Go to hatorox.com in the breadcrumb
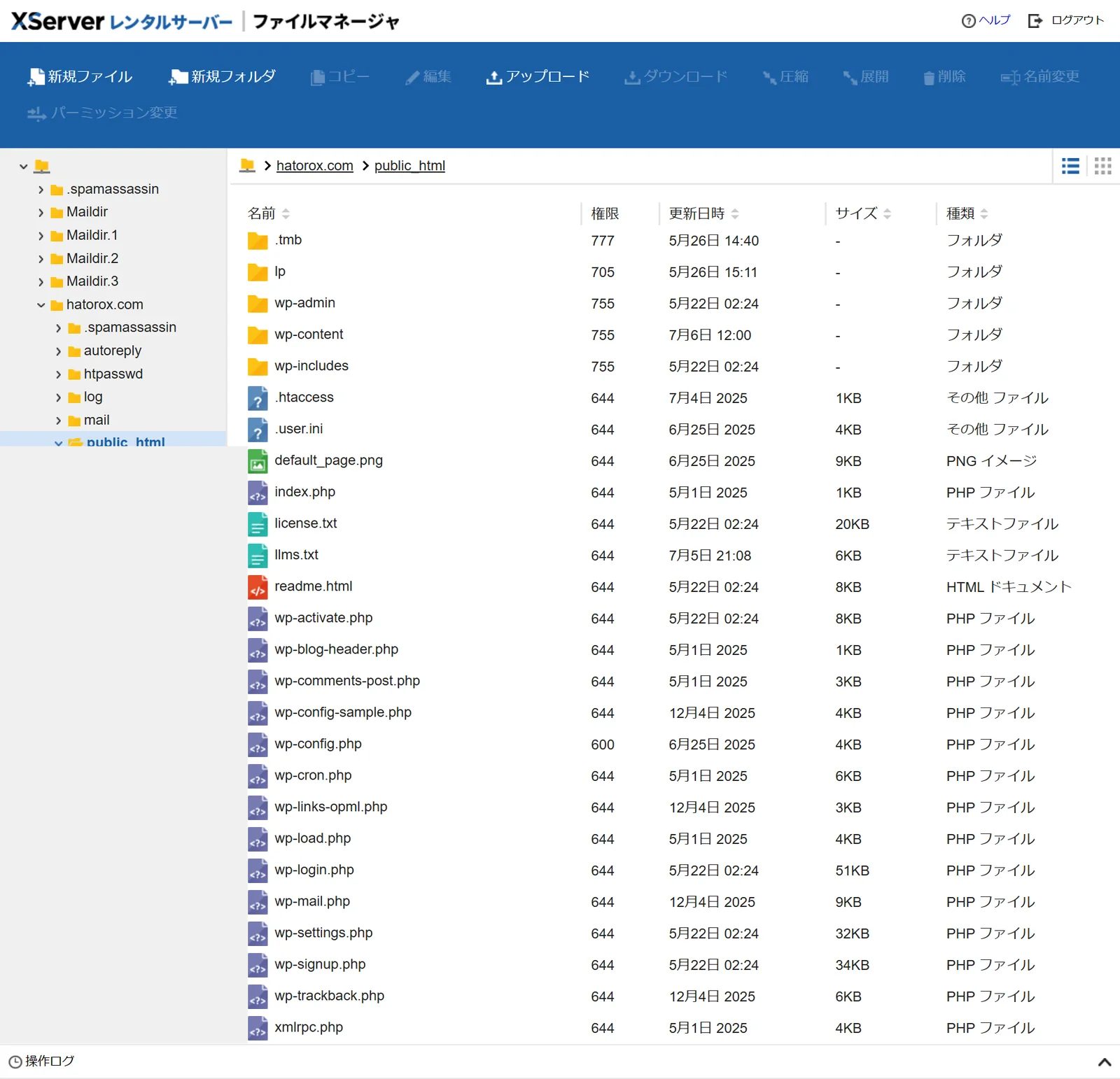This screenshot has height=1079, width=1120. pyautogui.click(x=315, y=166)
